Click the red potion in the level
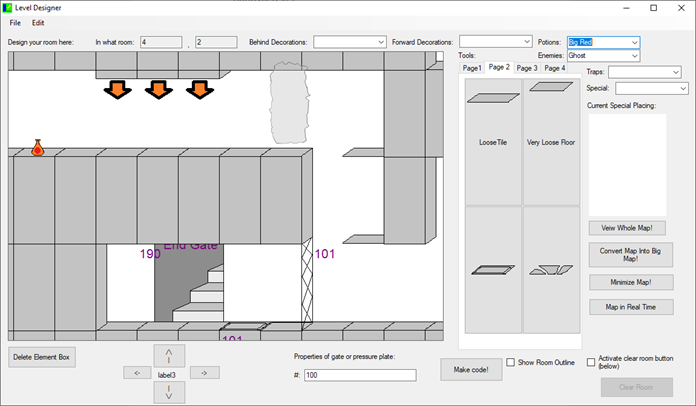The width and height of the screenshot is (696, 406). click(38, 148)
